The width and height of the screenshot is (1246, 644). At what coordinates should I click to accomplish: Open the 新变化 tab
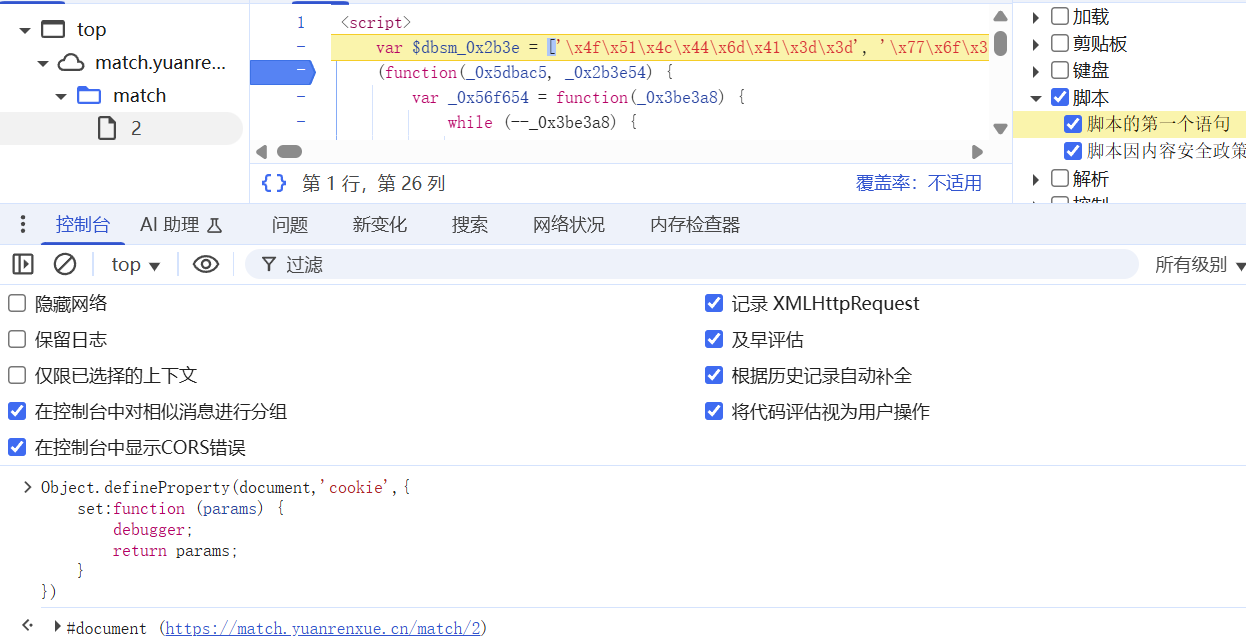point(380,225)
